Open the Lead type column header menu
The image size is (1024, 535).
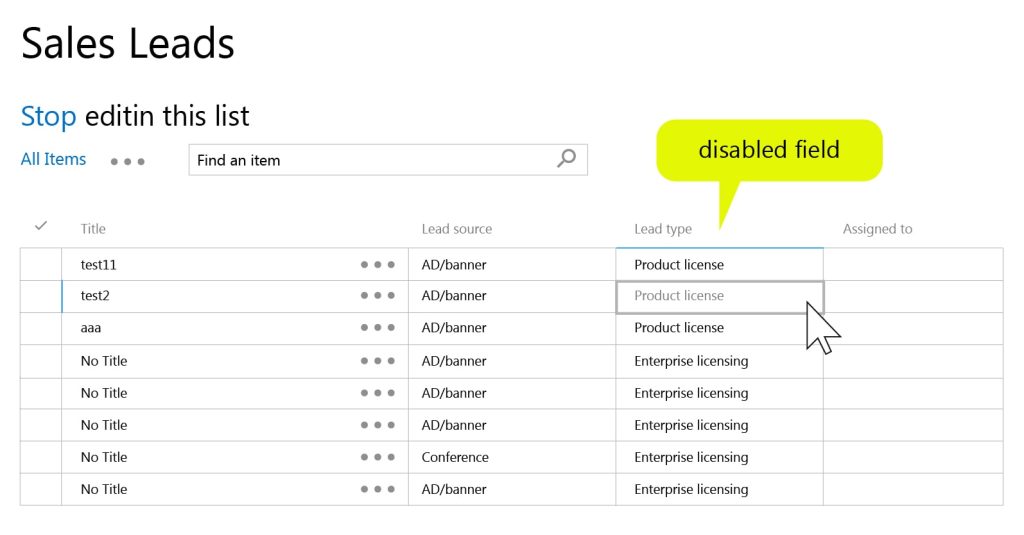pyautogui.click(x=662, y=229)
